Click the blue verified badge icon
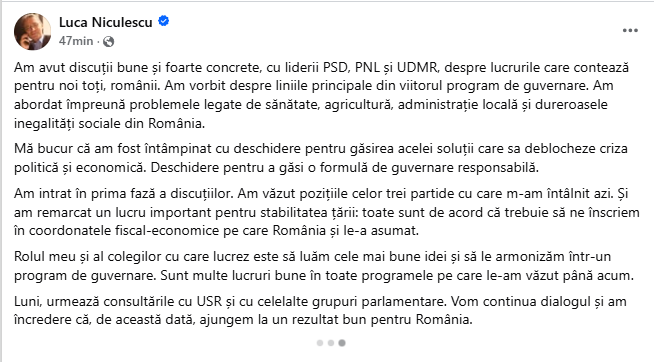 point(164,21)
